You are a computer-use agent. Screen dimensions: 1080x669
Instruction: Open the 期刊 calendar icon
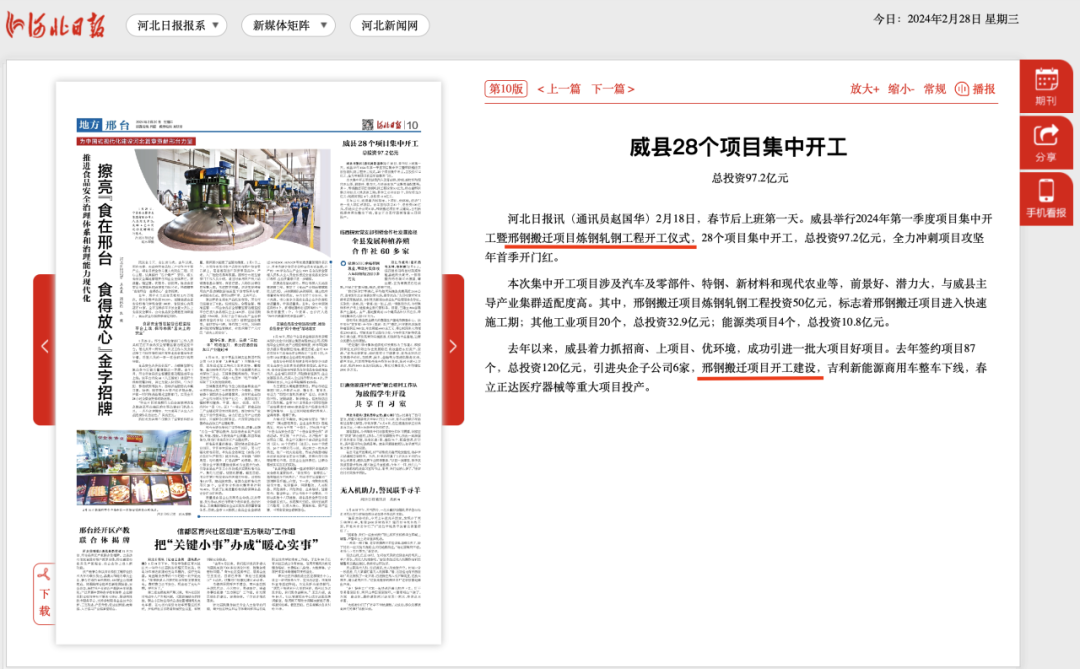(x=1046, y=86)
